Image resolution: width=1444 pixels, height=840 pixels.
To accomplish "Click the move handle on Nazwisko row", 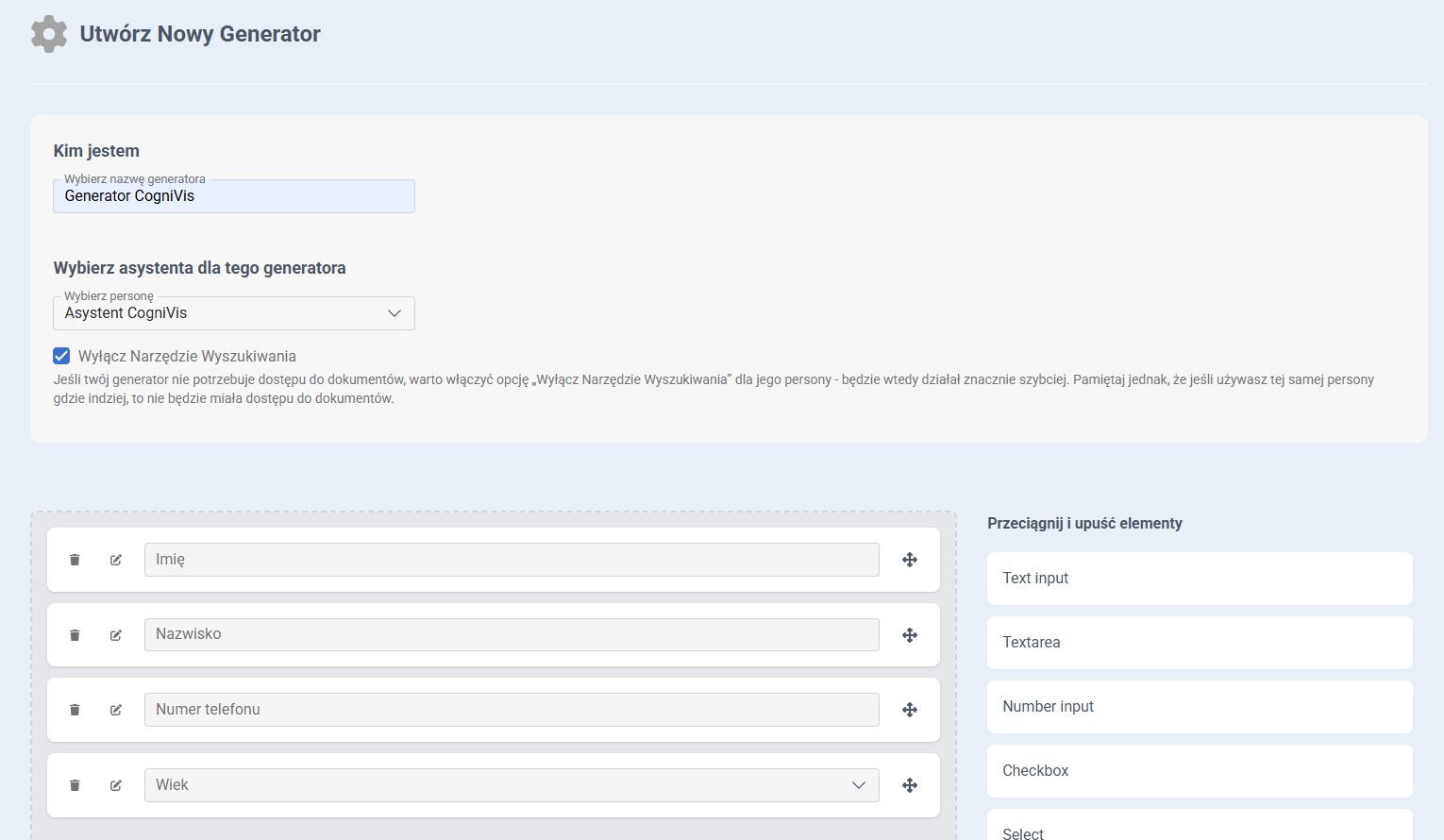I will pos(910,635).
